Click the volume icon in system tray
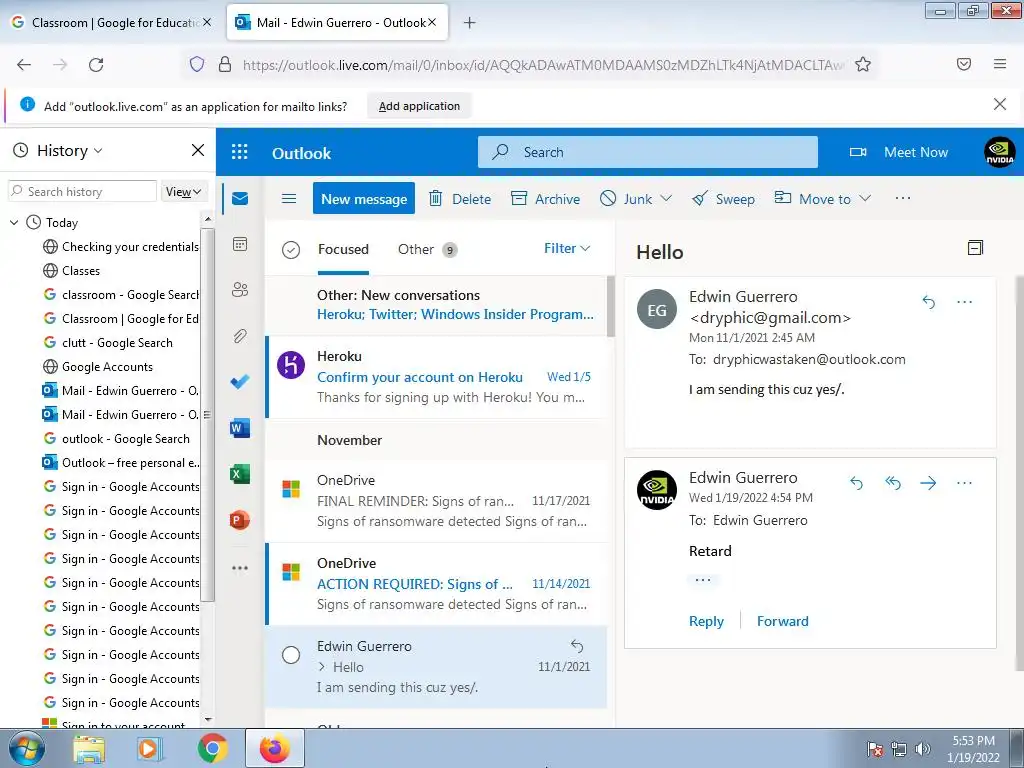Viewport: 1024px width, 768px height. pos(922,748)
